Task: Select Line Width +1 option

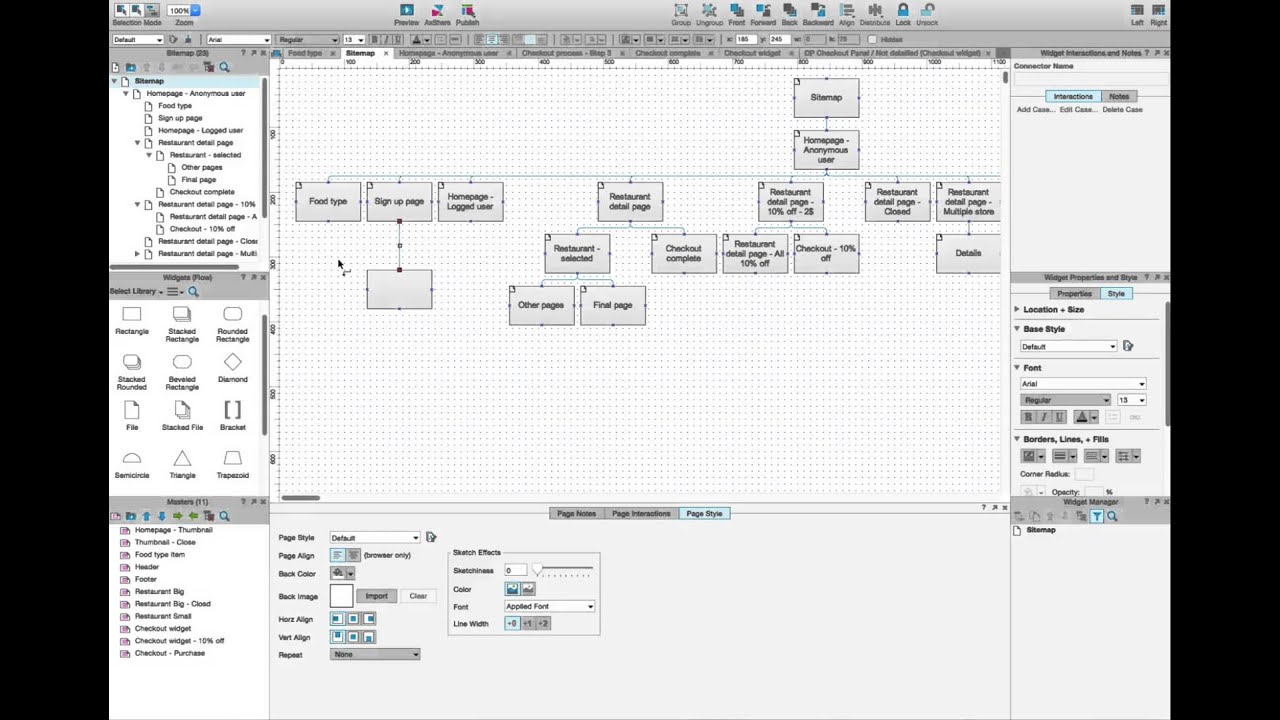Action: click(527, 623)
